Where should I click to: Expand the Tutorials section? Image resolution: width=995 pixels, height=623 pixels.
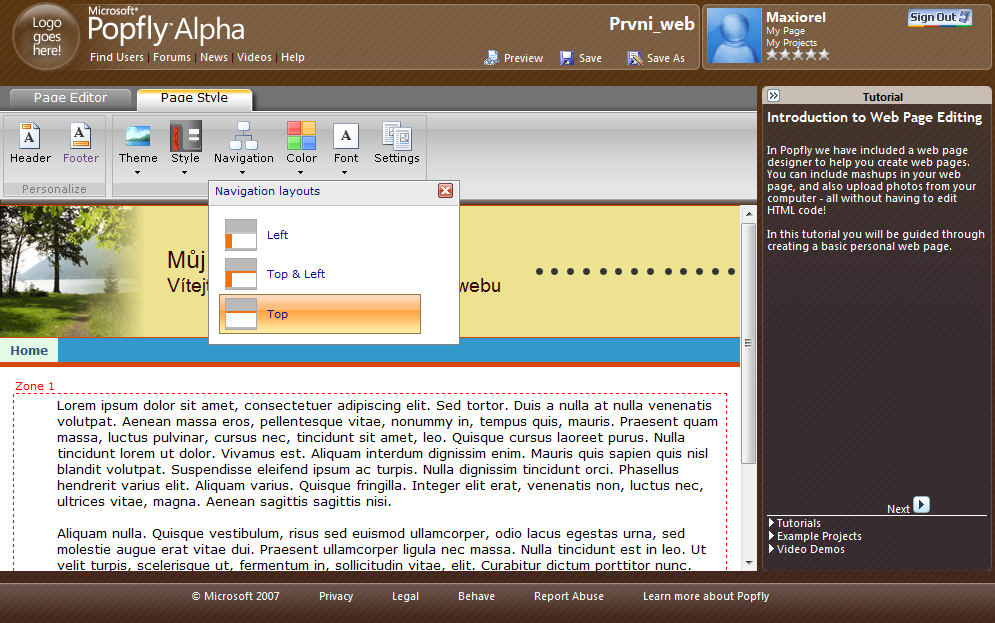[797, 523]
